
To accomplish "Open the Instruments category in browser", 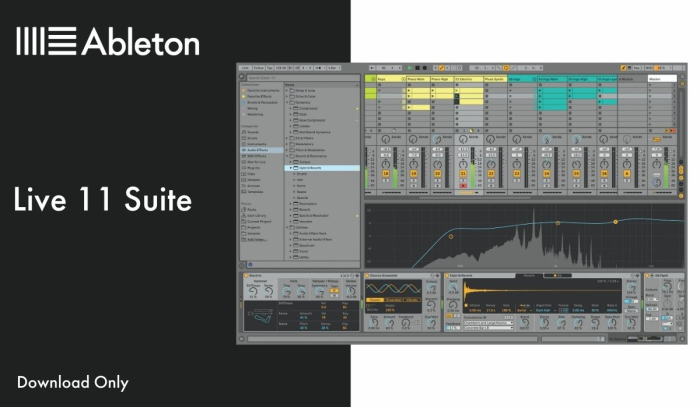I will pyautogui.click(x=259, y=143).
